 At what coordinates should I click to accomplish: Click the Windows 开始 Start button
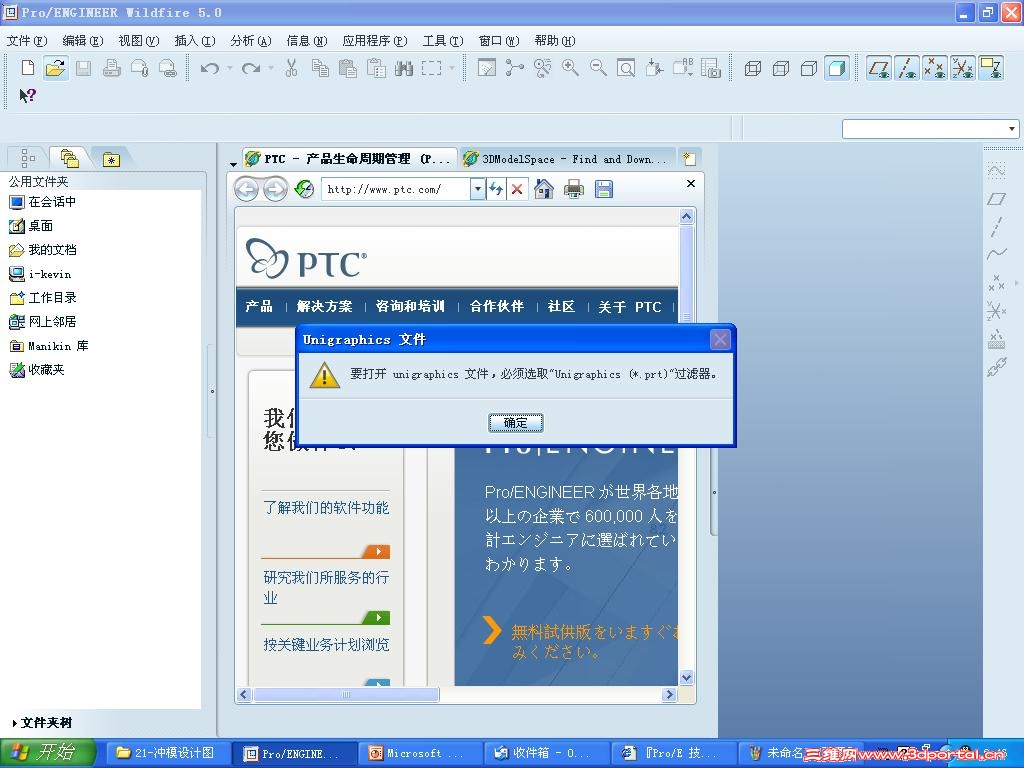pos(48,752)
